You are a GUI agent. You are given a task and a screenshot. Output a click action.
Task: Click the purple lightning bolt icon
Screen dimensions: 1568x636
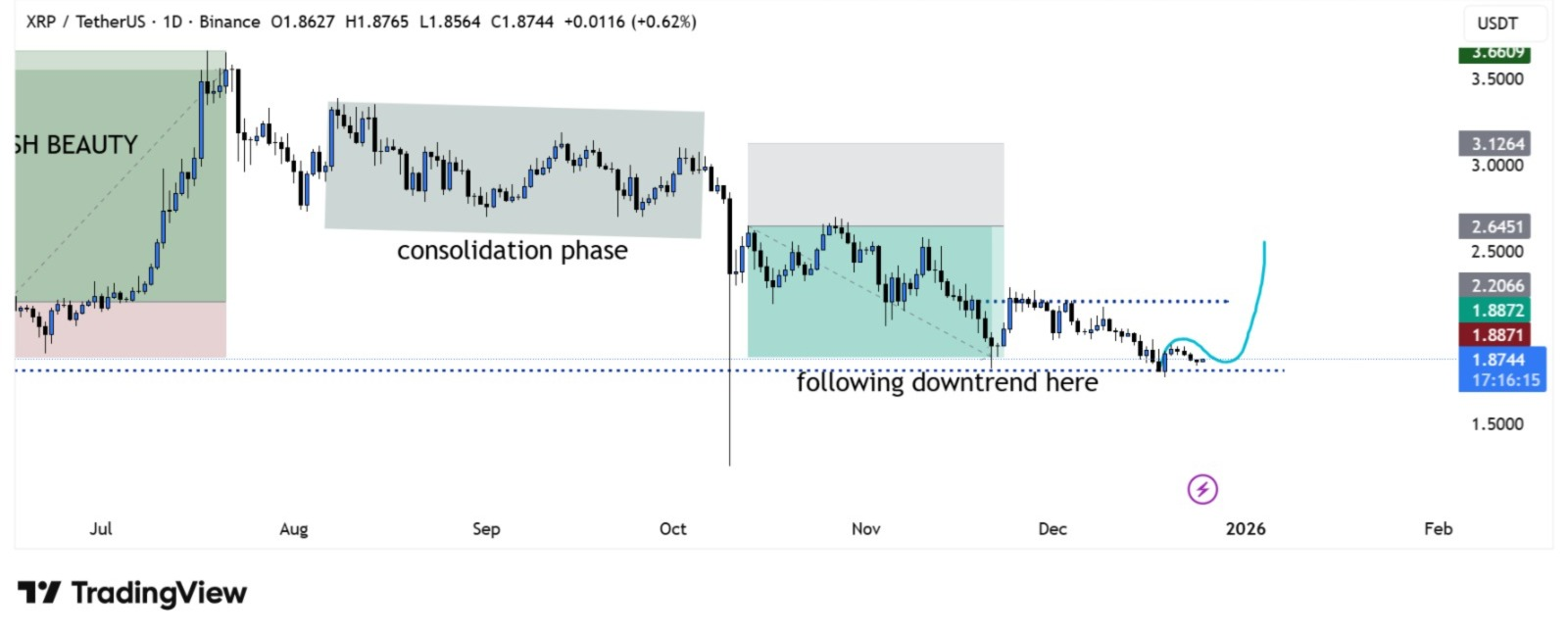(1202, 488)
